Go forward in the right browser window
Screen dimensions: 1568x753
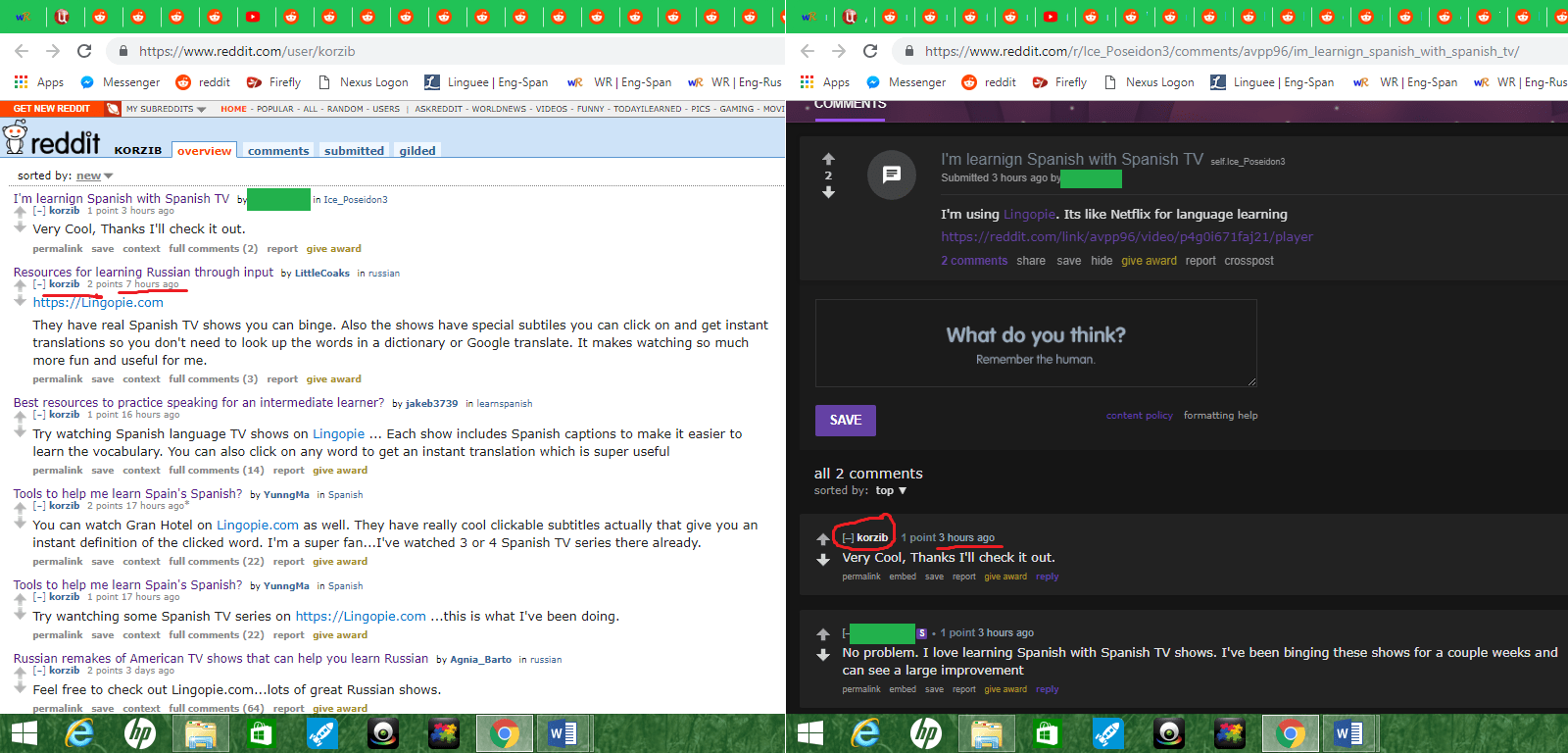tap(839, 51)
